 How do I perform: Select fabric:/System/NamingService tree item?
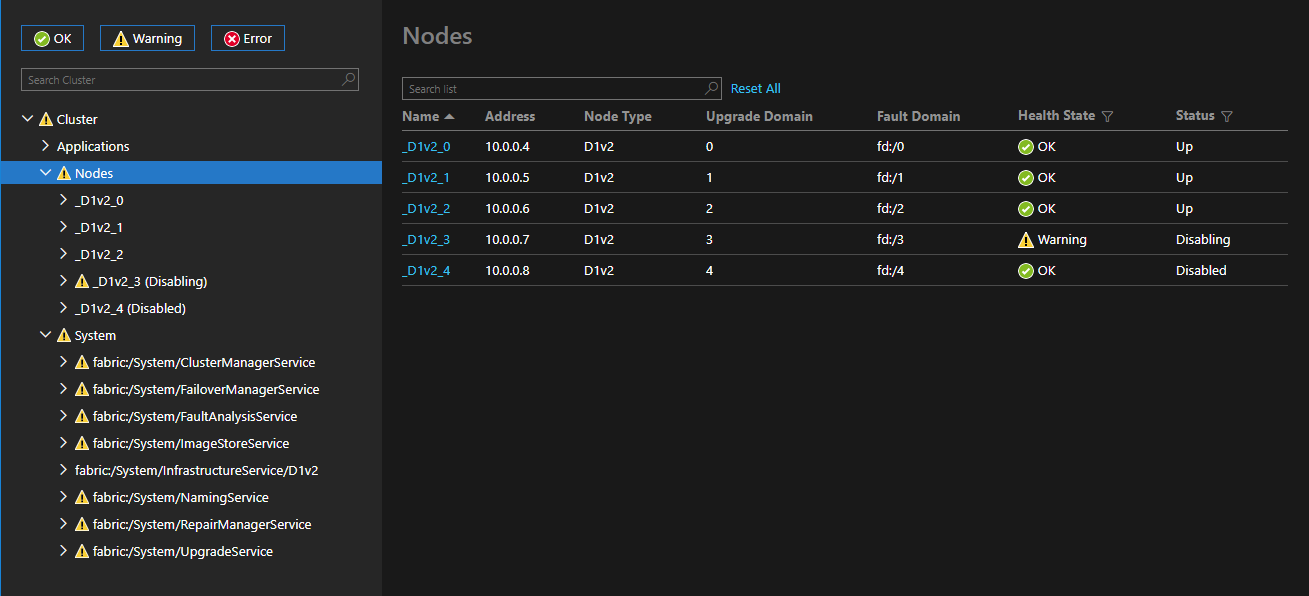pyautogui.click(x=181, y=497)
